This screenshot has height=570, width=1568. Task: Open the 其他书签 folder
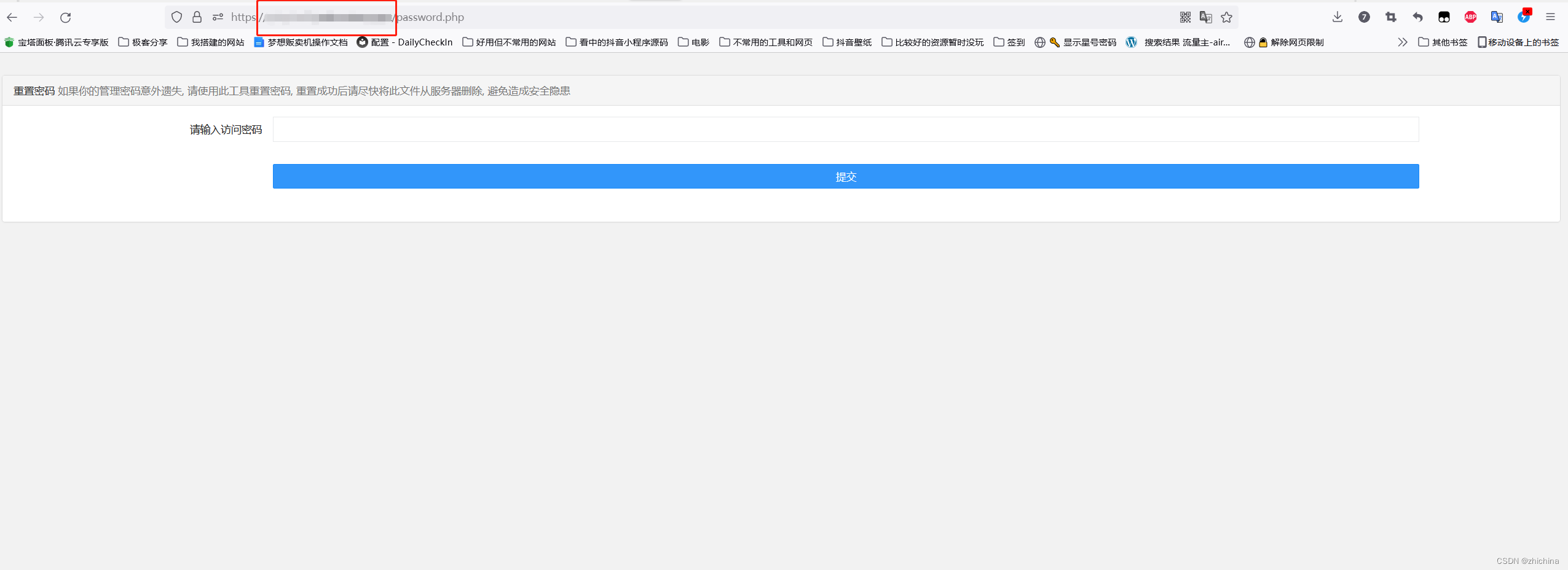click(x=1443, y=42)
